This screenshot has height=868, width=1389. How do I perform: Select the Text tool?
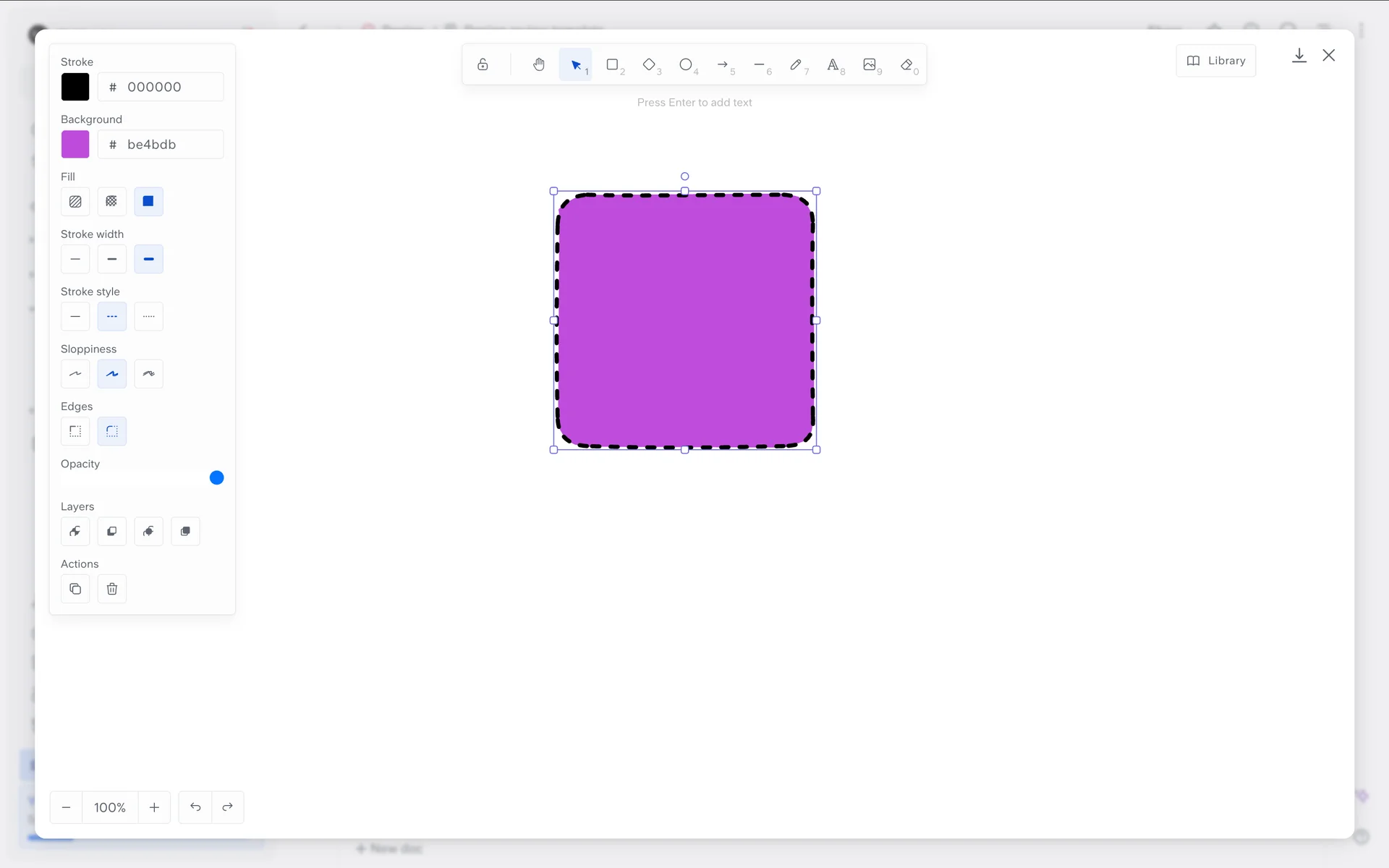click(x=833, y=65)
